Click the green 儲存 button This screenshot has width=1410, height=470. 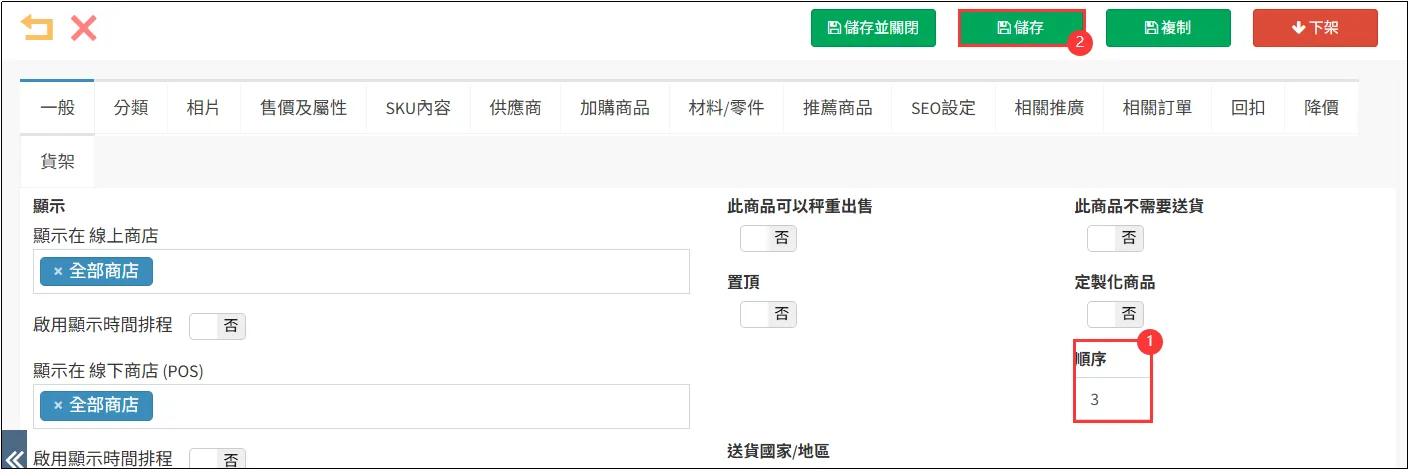pyautogui.click(x=1021, y=28)
